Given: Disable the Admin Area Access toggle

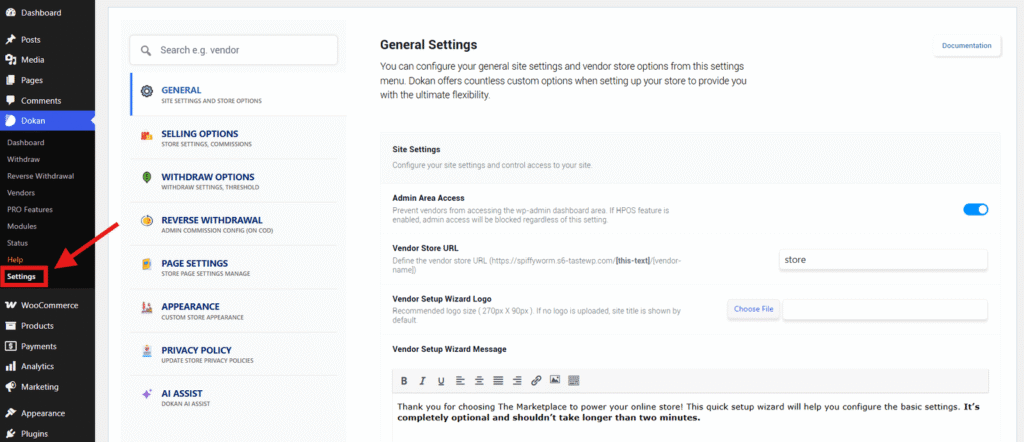Looking at the screenshot, I should (x=975, y=209).
